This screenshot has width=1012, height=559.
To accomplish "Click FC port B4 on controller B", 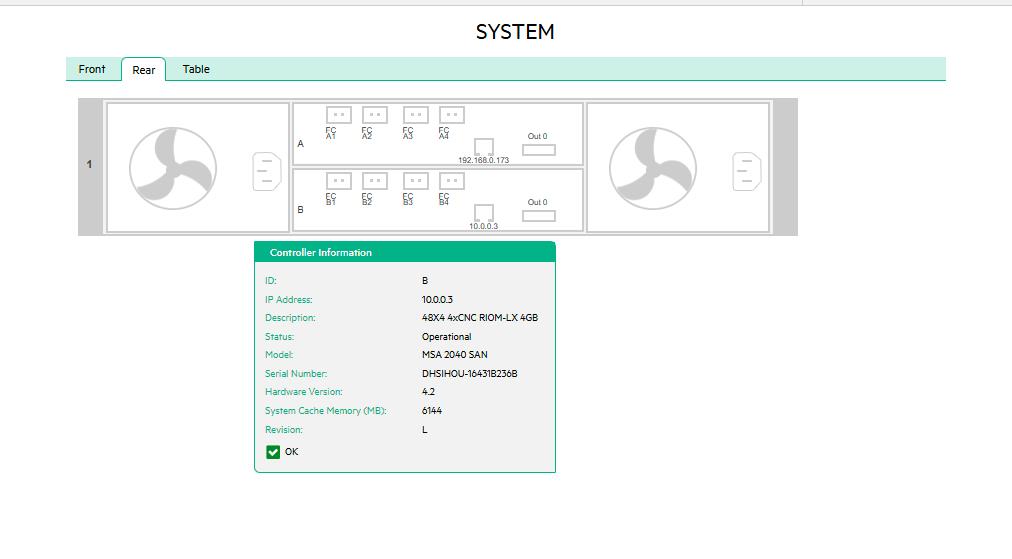I will coord(452,181).
